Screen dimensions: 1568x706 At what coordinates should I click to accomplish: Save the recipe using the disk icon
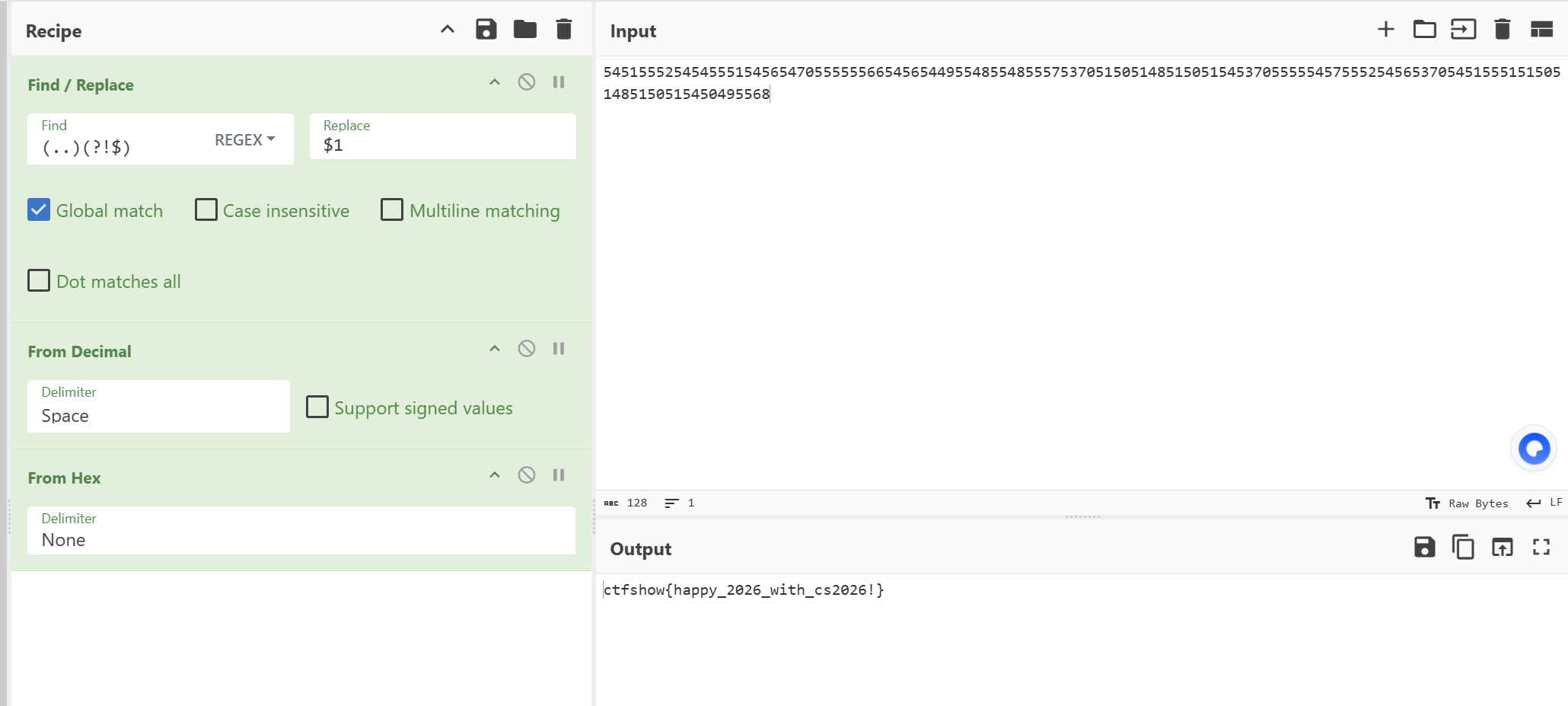click(486, 30)
